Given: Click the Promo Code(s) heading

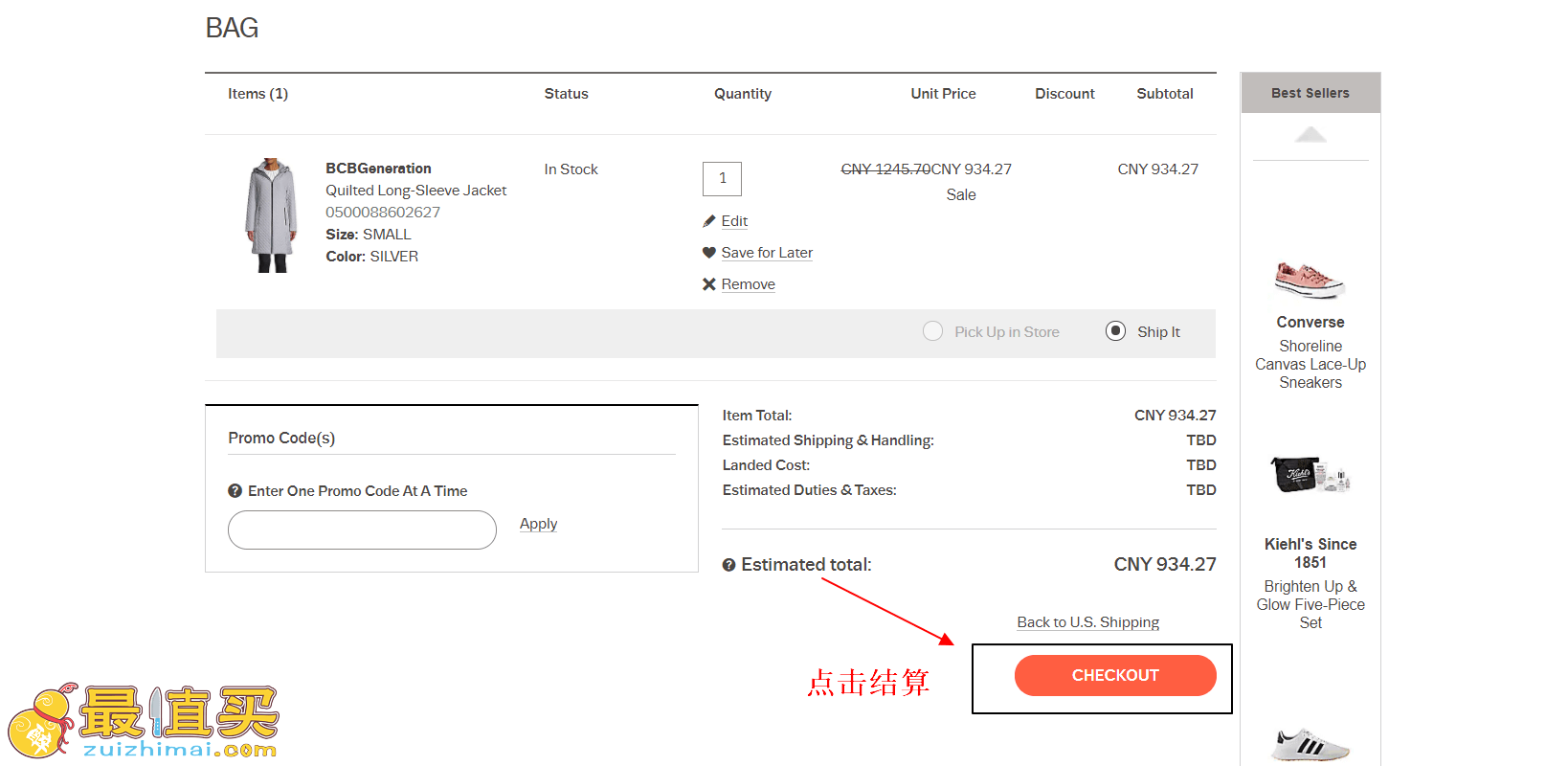Looking at the screenshot, I should coord(281,438).
